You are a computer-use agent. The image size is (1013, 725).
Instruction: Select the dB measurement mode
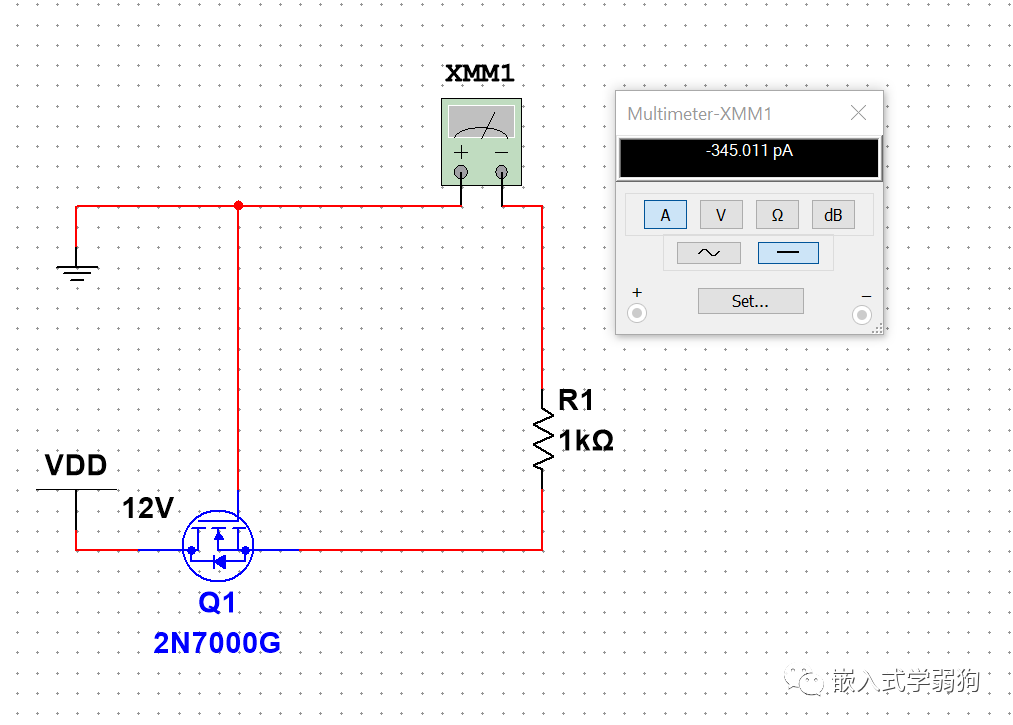833,215
